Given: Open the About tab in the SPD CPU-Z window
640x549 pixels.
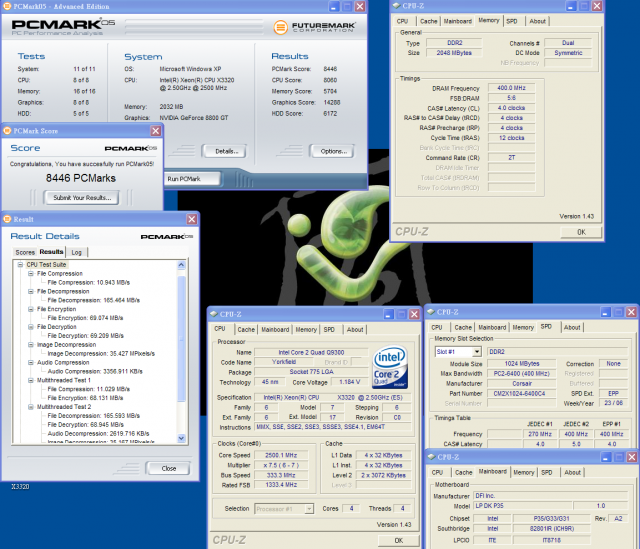Looking at the screenshot, I should click(572, 327).
